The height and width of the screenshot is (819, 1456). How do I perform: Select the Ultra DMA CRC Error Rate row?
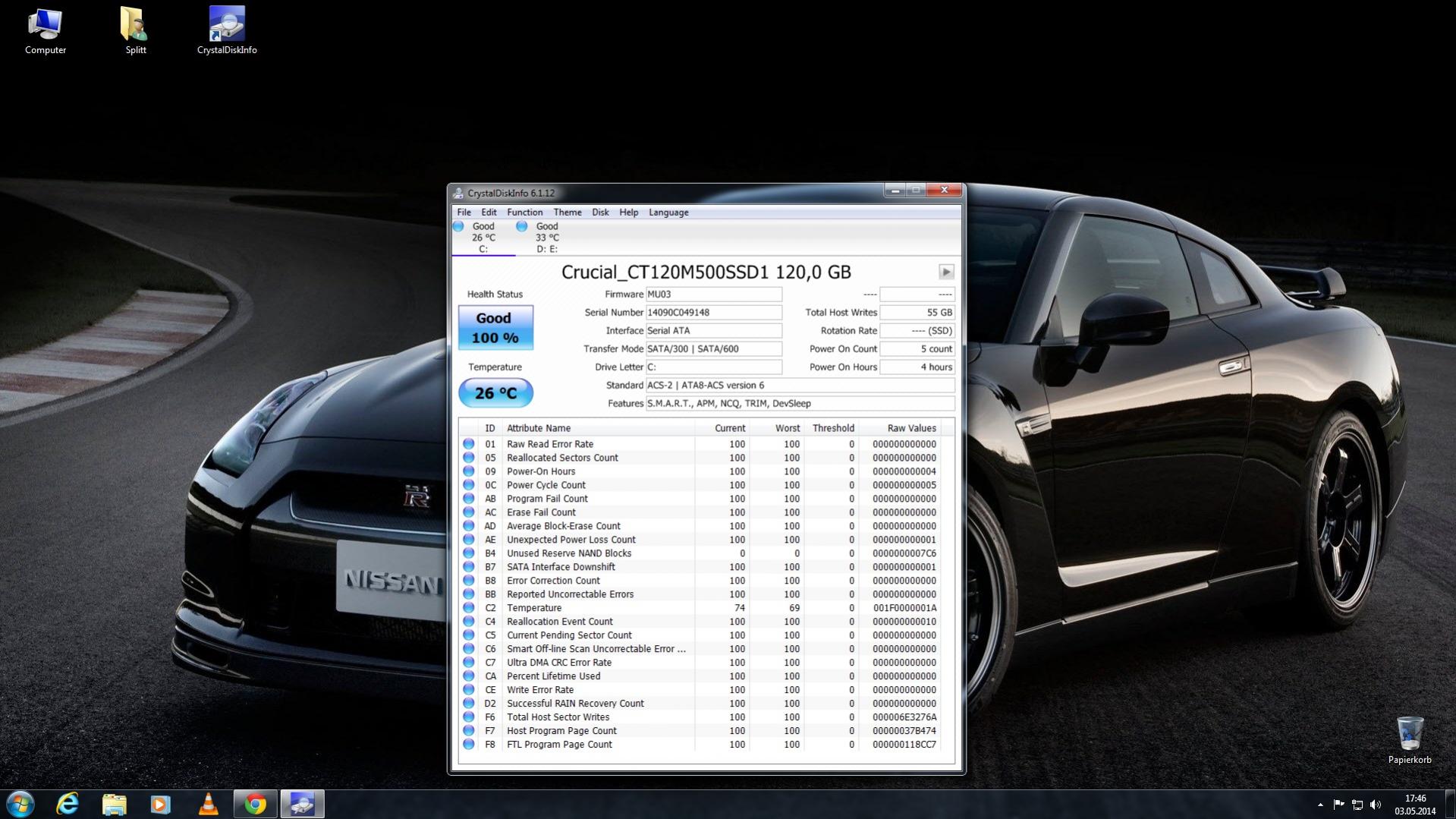[700, 663]
